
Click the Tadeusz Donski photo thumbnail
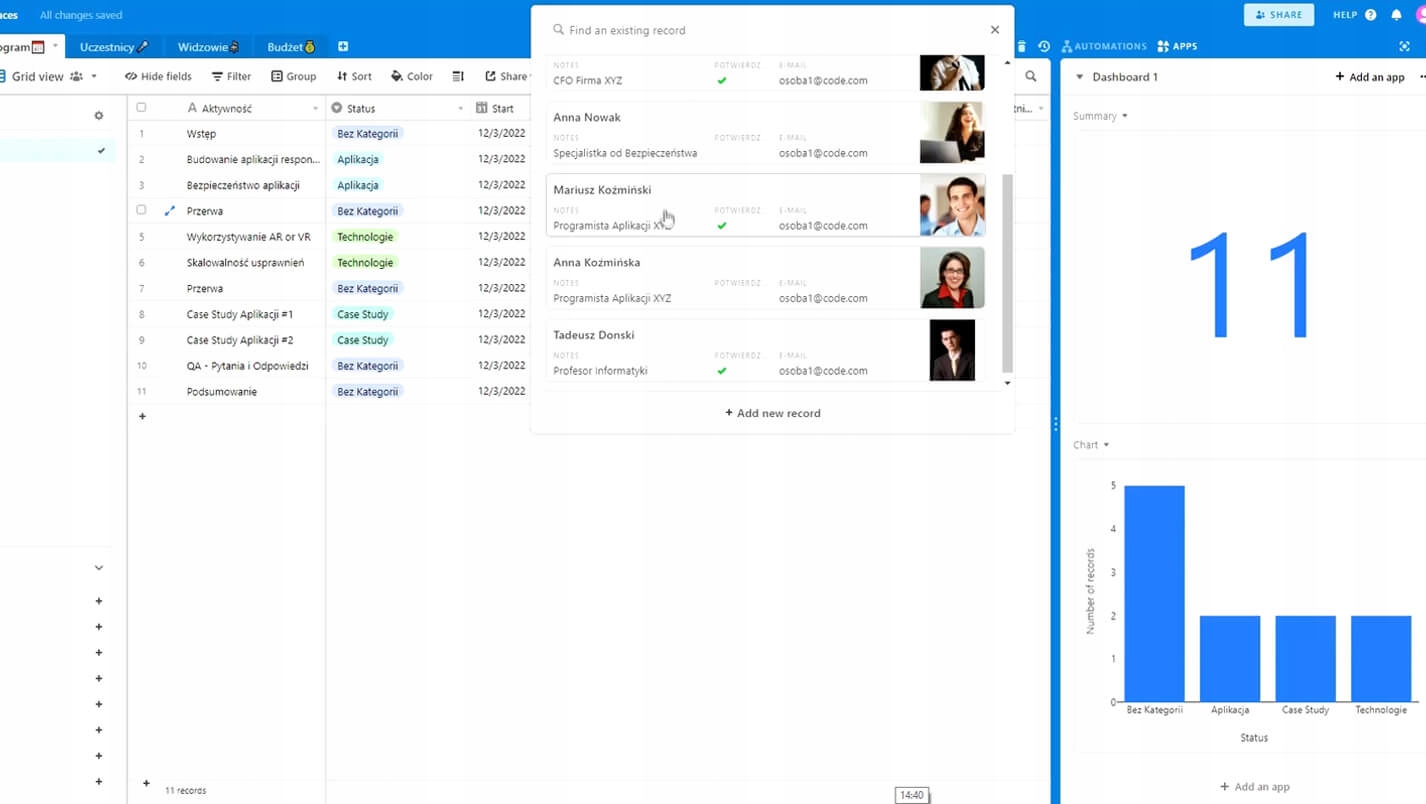(952, 350)
